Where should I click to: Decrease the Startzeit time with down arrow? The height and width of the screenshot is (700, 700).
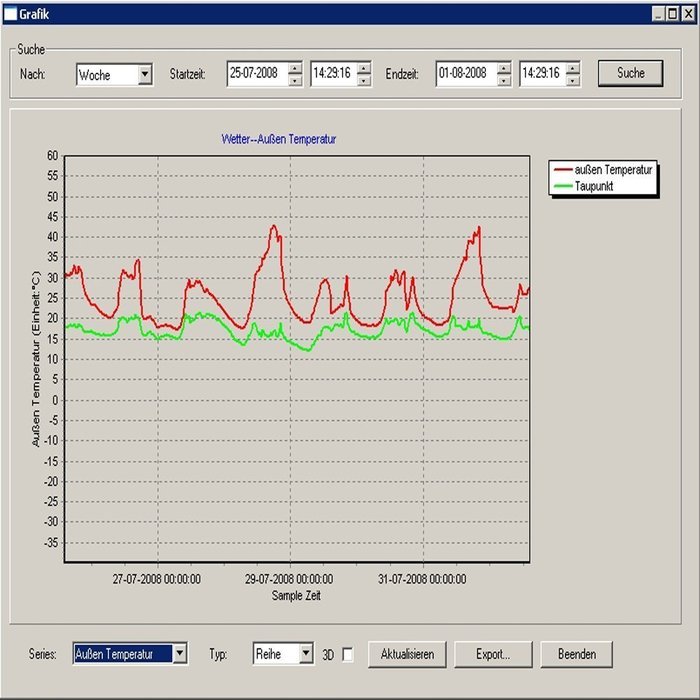[x=364, y=80]
